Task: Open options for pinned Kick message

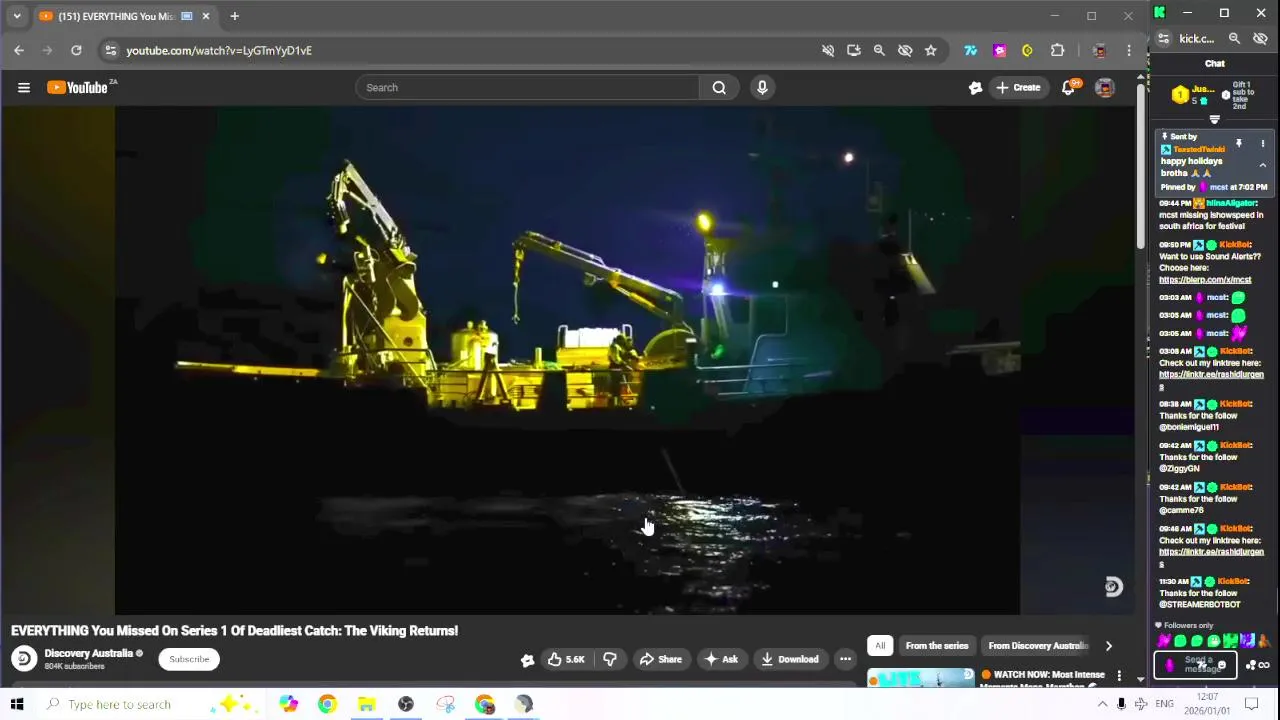Action: (1262, 144)
